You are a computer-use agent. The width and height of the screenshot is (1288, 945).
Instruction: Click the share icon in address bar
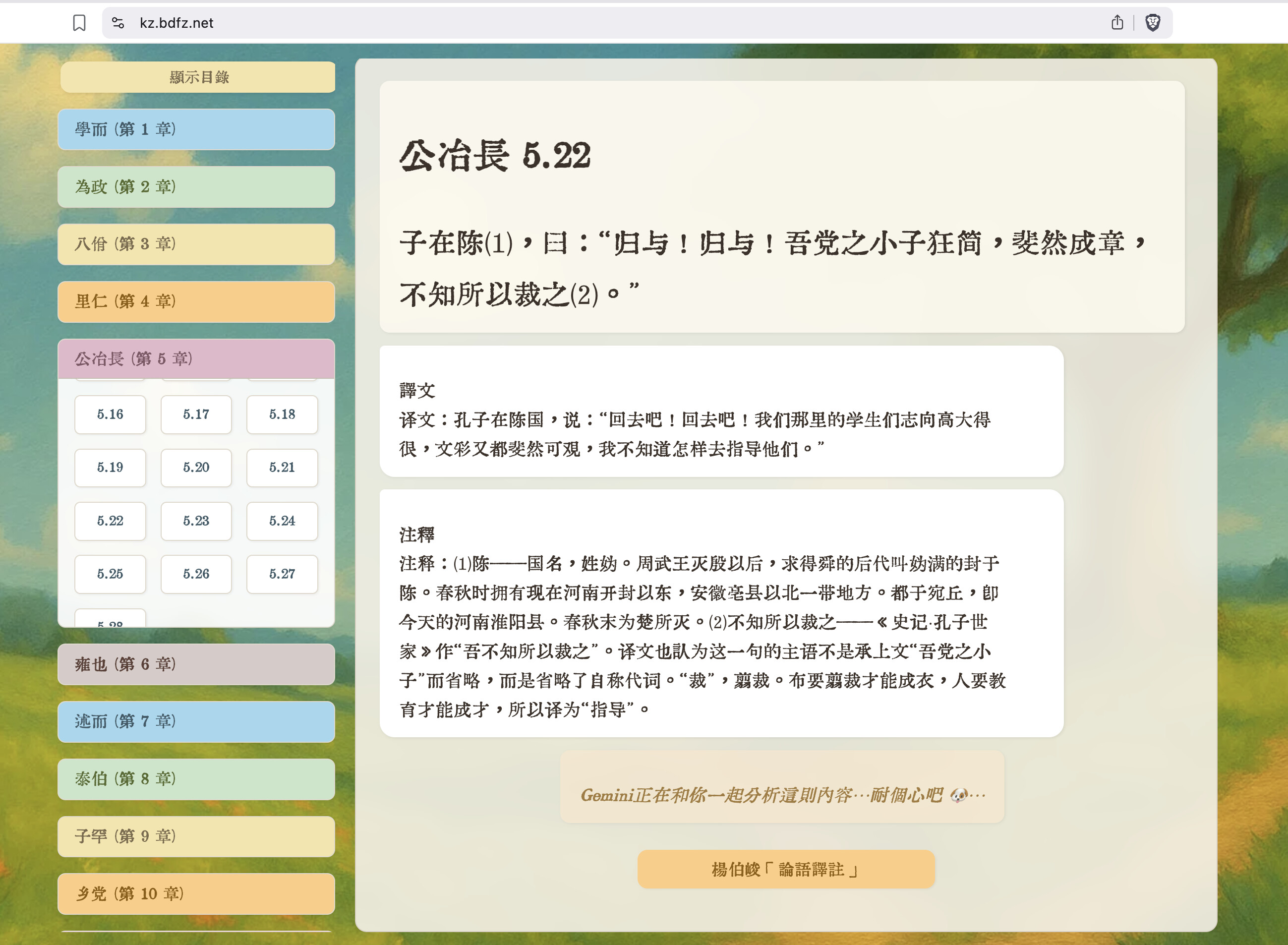[1117, 23]
